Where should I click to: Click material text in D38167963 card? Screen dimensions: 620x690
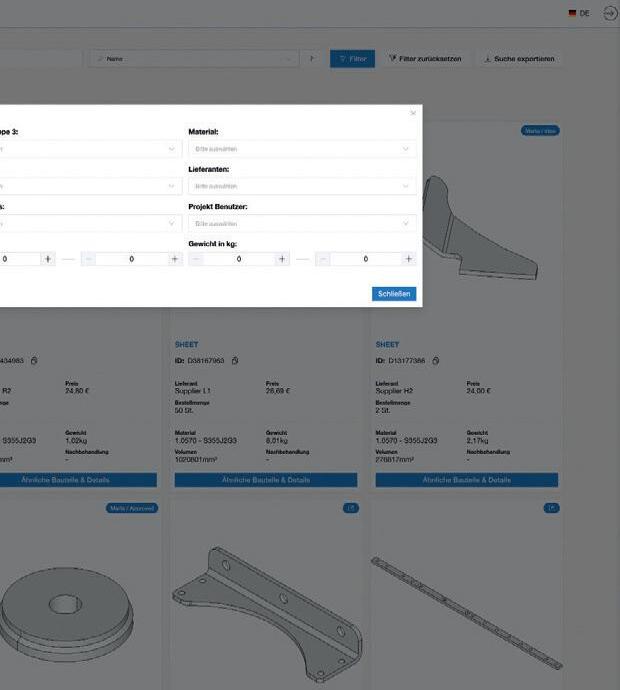tap(205, 440)
